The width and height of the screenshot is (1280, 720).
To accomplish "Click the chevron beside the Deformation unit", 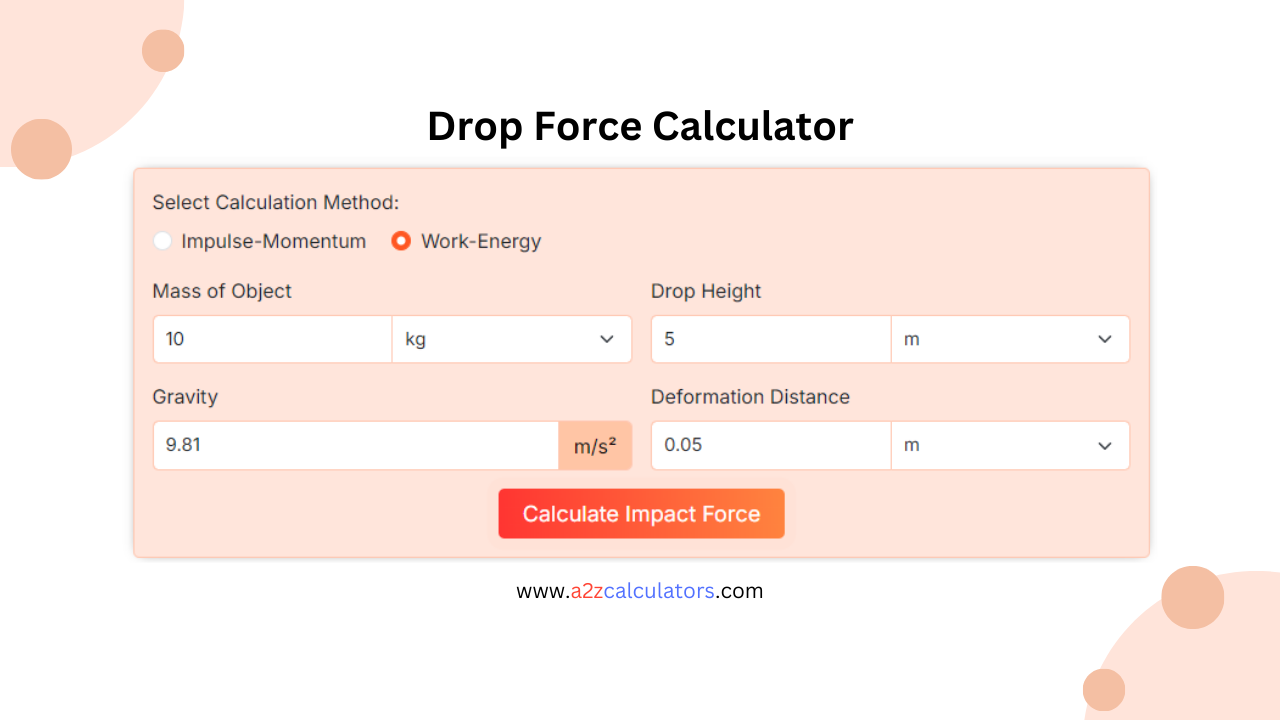I will click(1104, 445).
